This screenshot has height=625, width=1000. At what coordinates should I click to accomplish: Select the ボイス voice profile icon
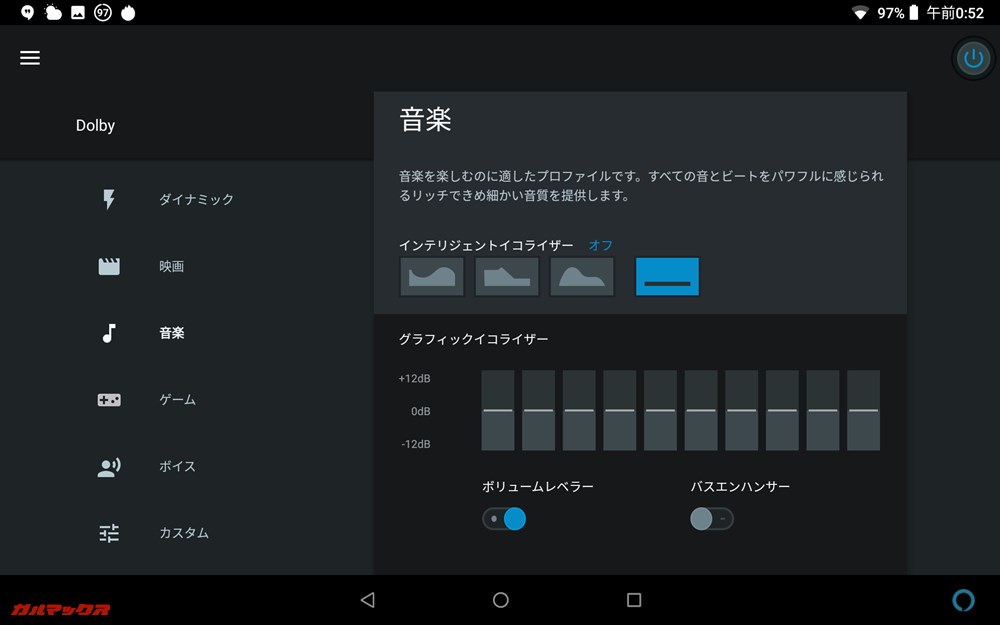click(x=108, y=466)
